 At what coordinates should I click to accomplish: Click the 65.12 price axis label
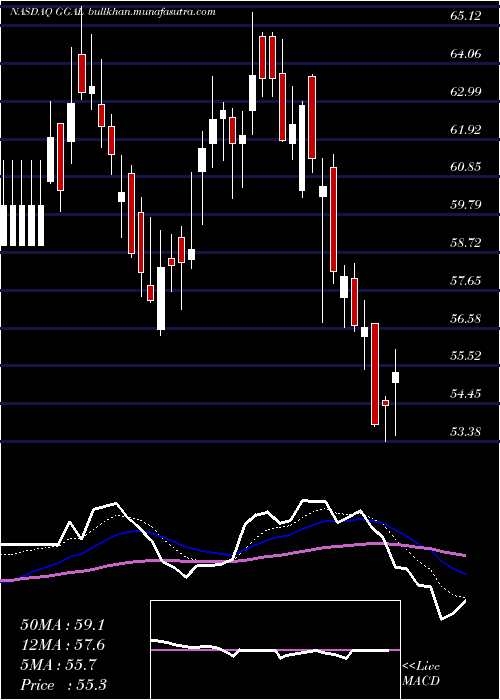[x=466, y=17]
